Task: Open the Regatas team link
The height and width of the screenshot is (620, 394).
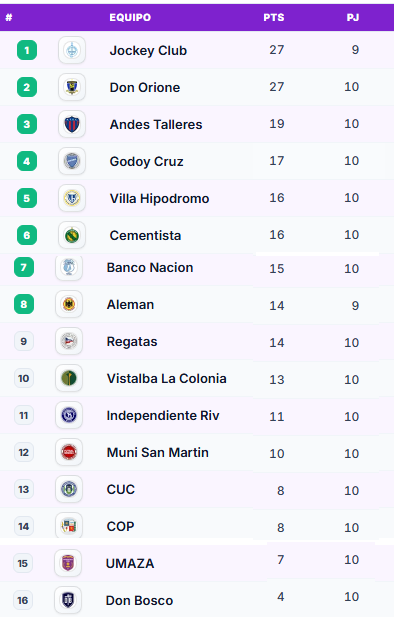Action: [x=132, y=342]
